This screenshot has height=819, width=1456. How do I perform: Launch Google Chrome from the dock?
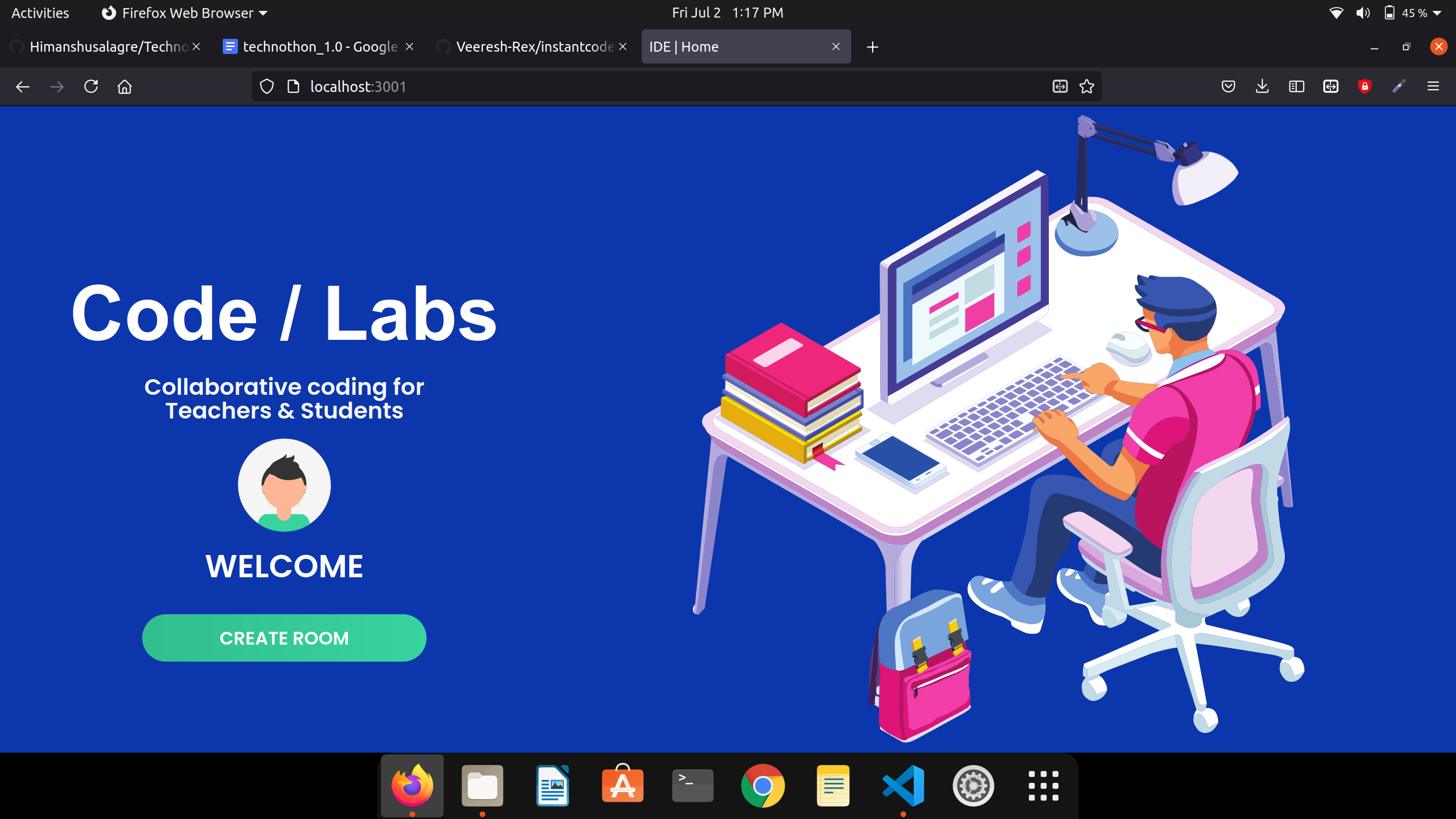coord(763,785)
